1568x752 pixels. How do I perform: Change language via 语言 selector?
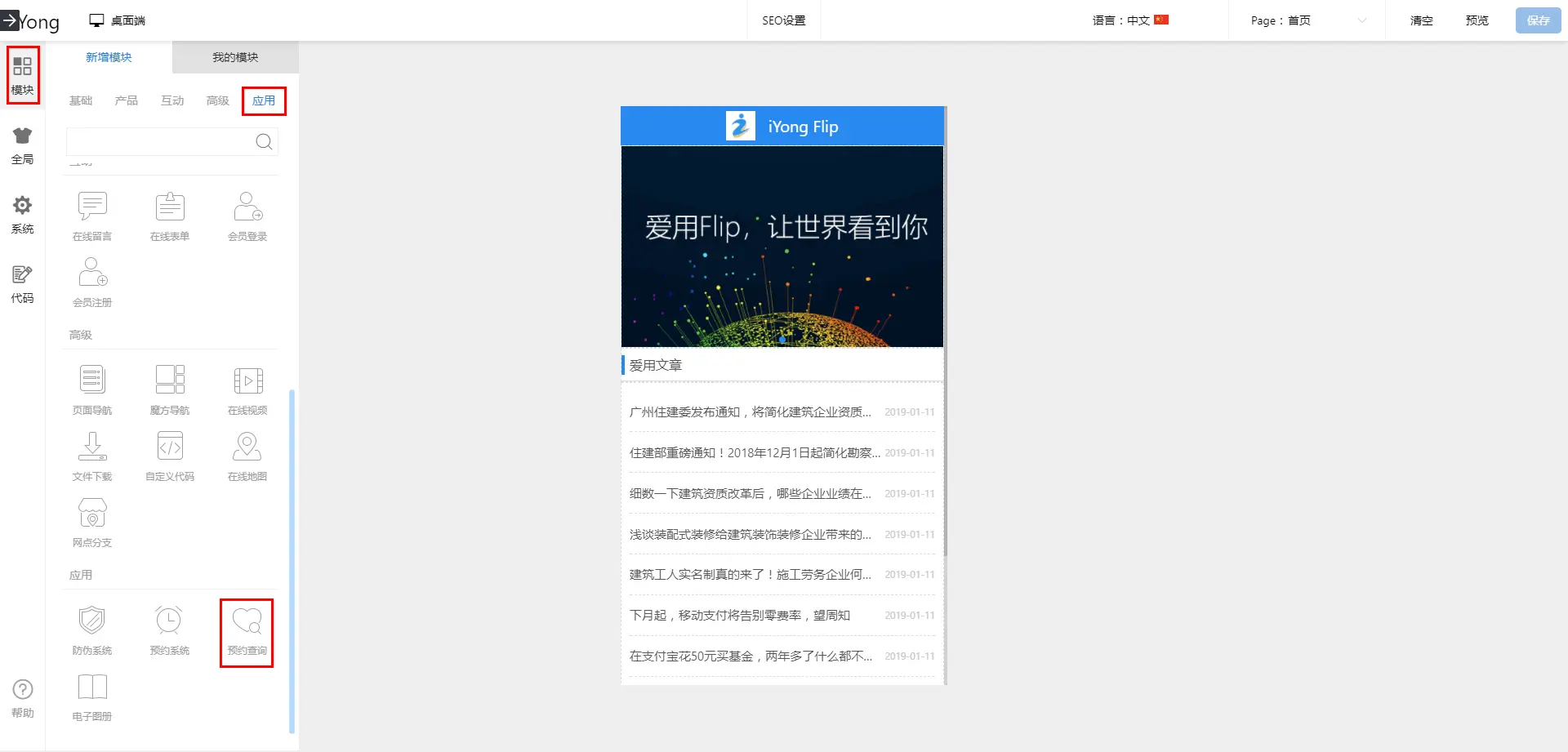(1130, 20)
